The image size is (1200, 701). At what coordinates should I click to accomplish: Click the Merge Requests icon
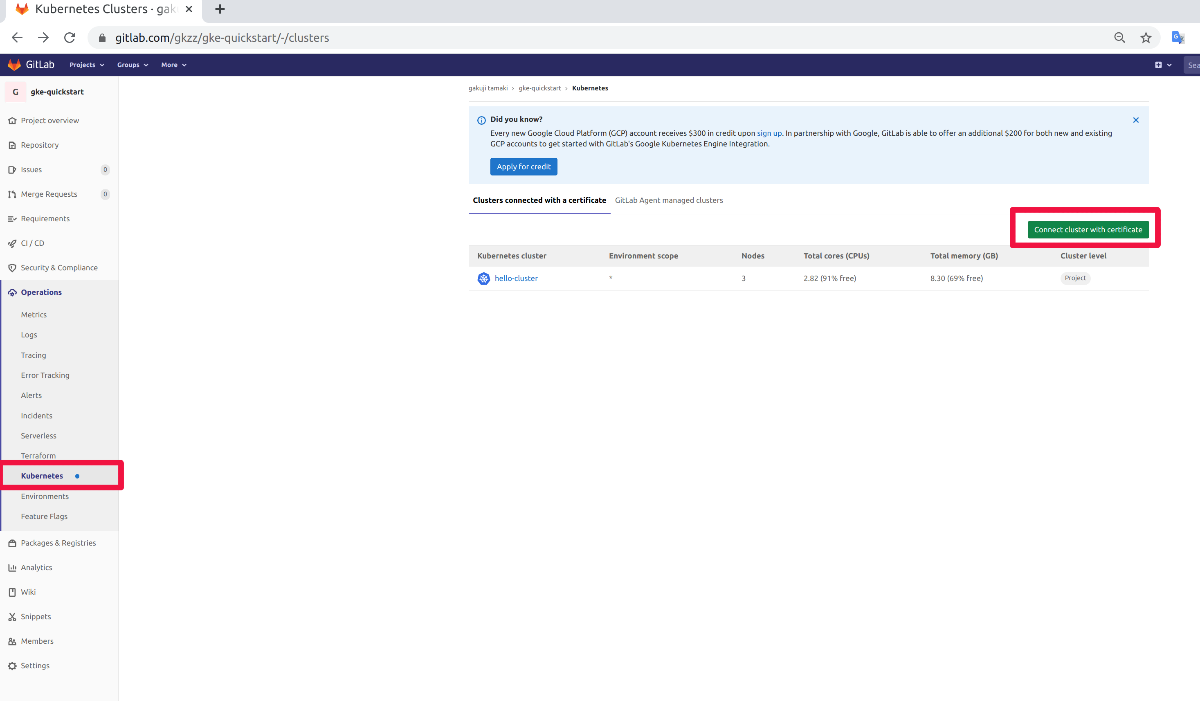[x=12, y=194]
